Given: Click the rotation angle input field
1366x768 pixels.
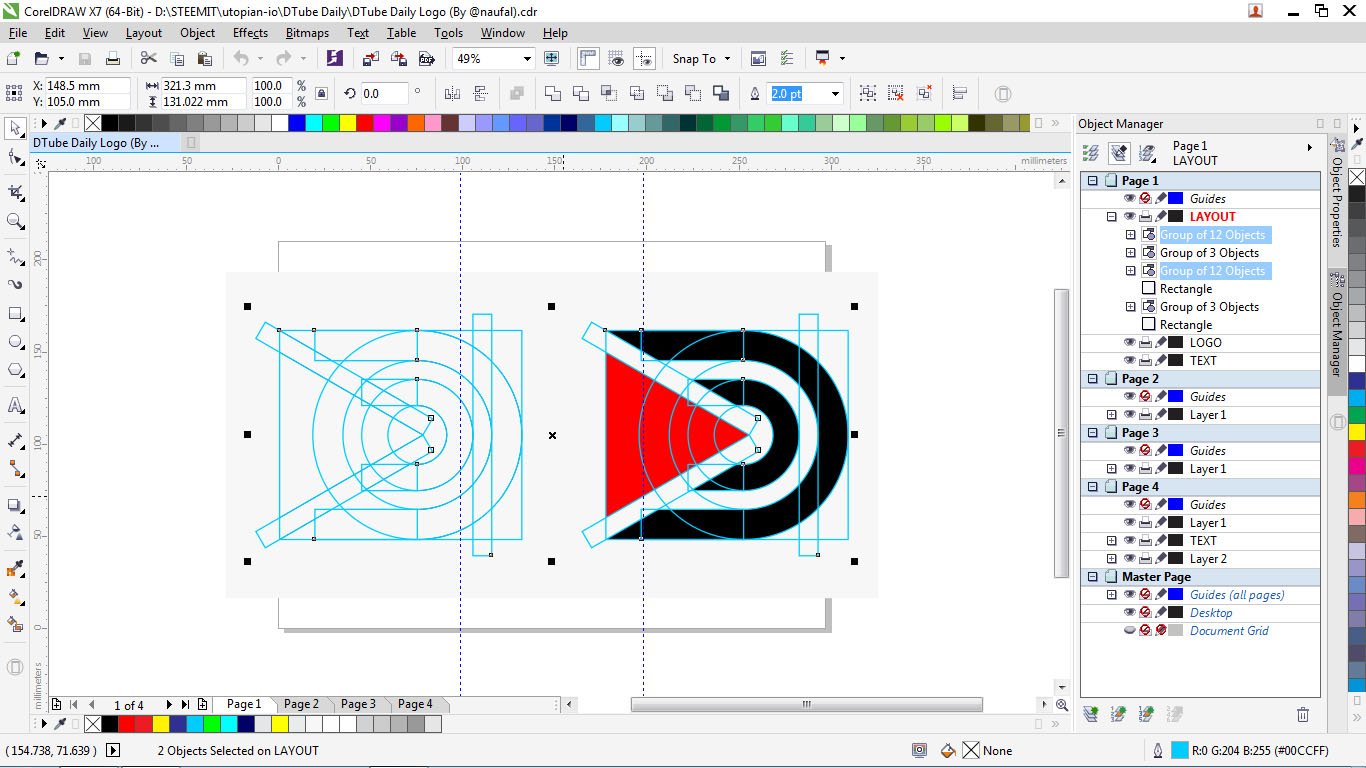Looking at the screenshot, I should (x=384, y=93).
